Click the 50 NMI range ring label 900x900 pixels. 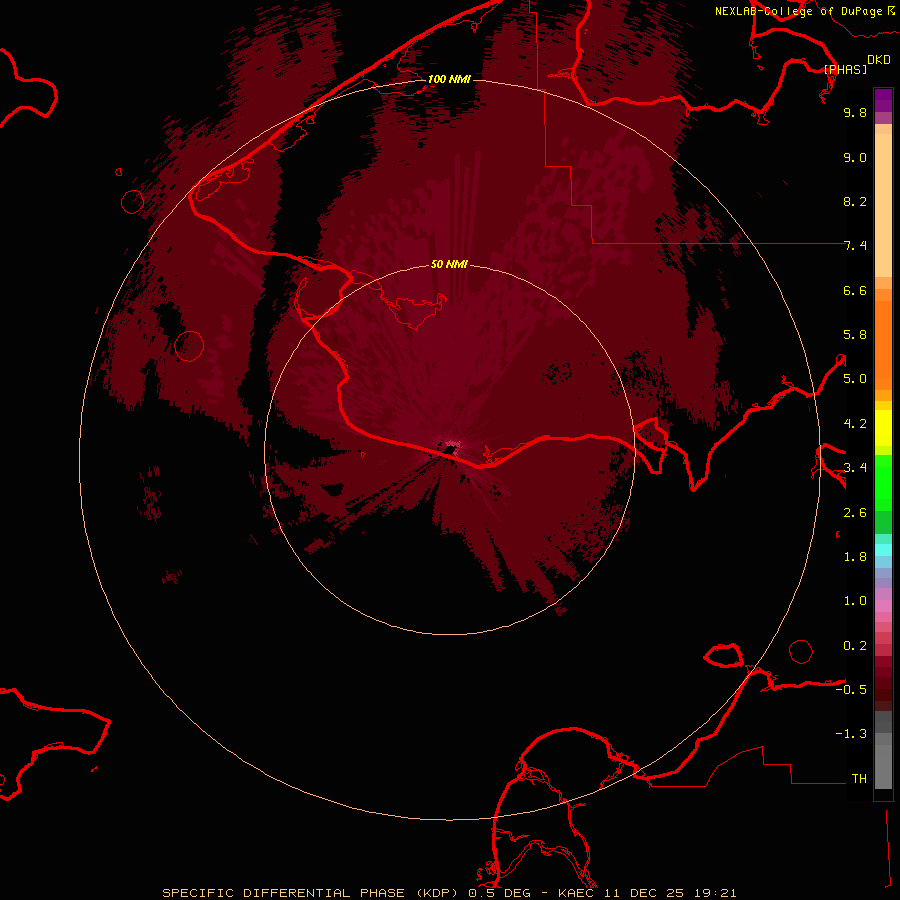tap(449, 264)
